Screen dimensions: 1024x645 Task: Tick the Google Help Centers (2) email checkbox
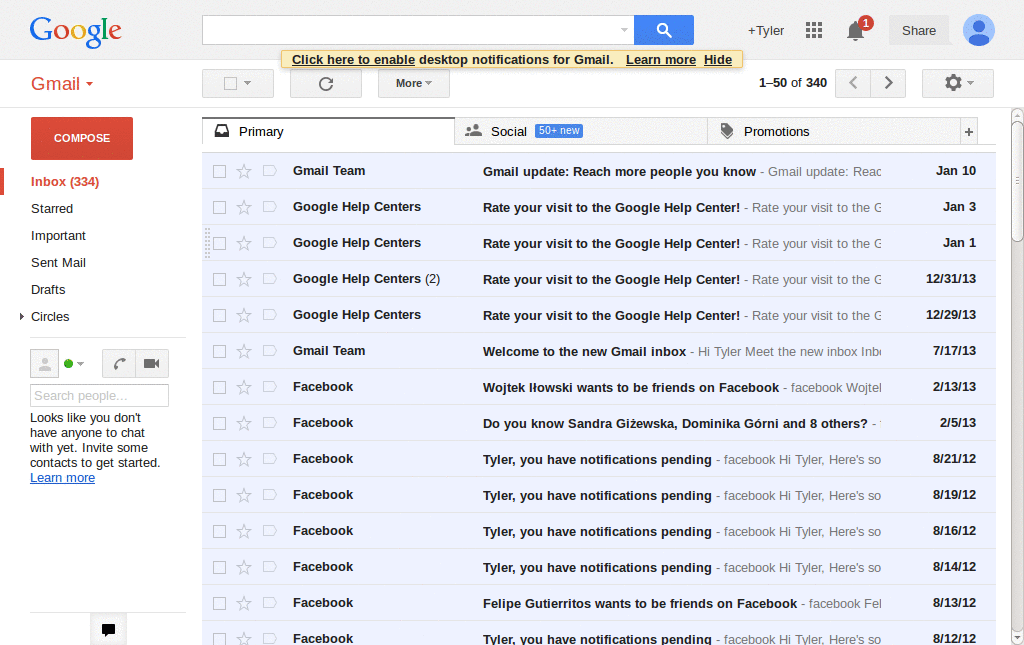point(219,279)
